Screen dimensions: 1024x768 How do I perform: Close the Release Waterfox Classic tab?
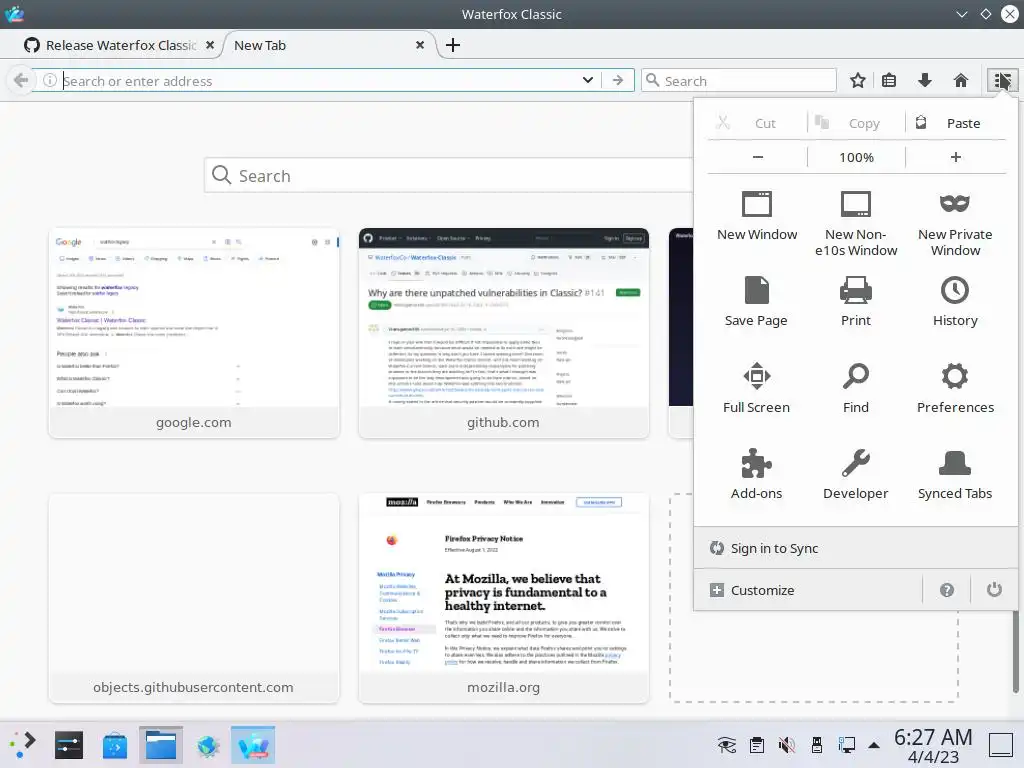(x=210, y=45)
